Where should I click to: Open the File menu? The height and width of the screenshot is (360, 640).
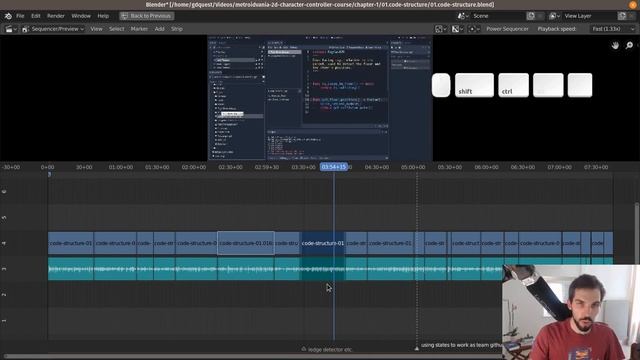click(x=20, y=16)
